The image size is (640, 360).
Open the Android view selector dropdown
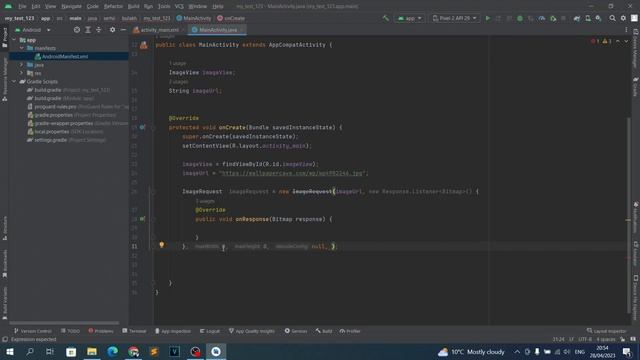coord(33,30)
